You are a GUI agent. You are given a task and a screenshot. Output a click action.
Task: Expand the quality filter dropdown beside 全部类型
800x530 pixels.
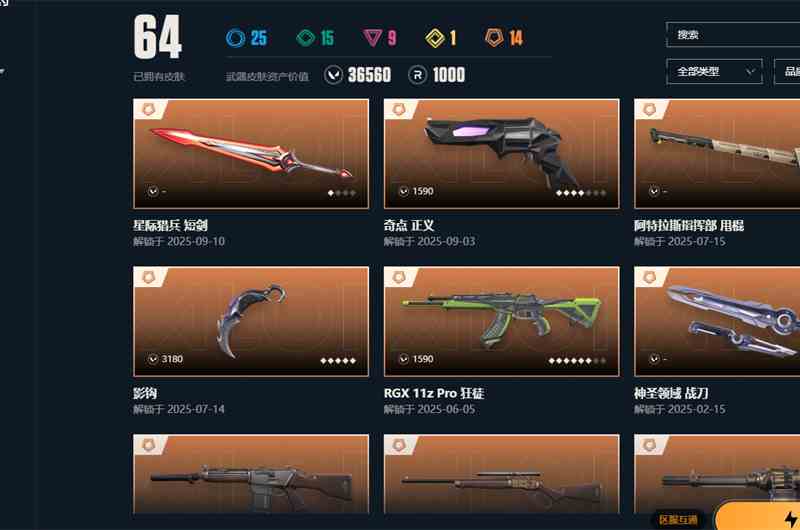pos(787,71)
